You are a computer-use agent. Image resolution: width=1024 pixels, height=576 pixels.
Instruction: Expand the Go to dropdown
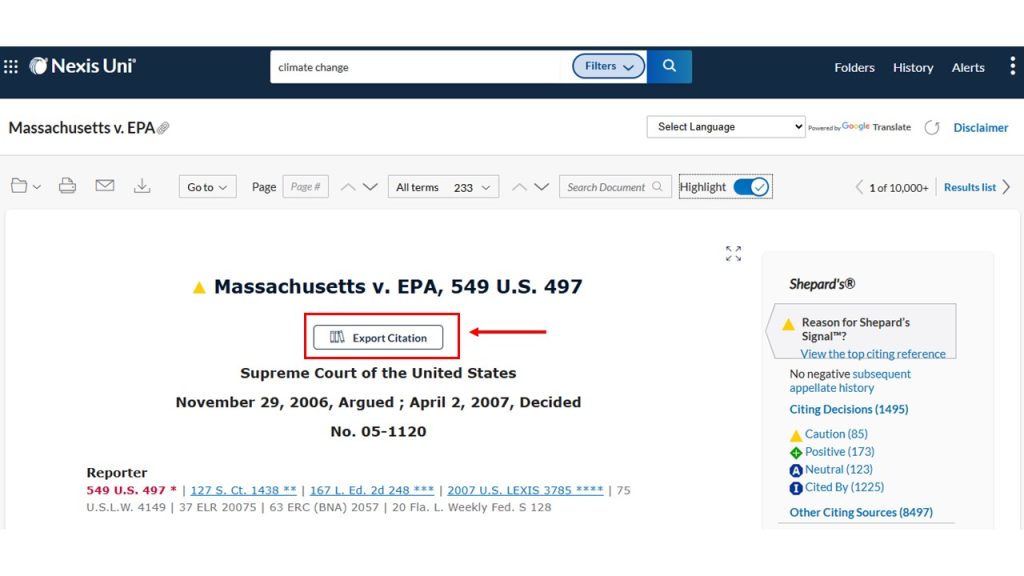207,187
